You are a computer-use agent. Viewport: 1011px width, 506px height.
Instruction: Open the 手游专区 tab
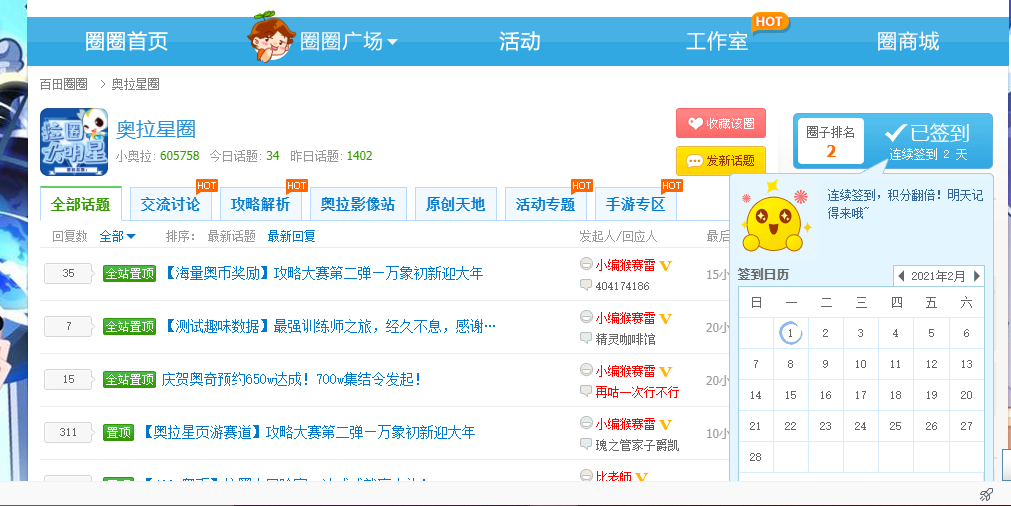tap(635, 204)
